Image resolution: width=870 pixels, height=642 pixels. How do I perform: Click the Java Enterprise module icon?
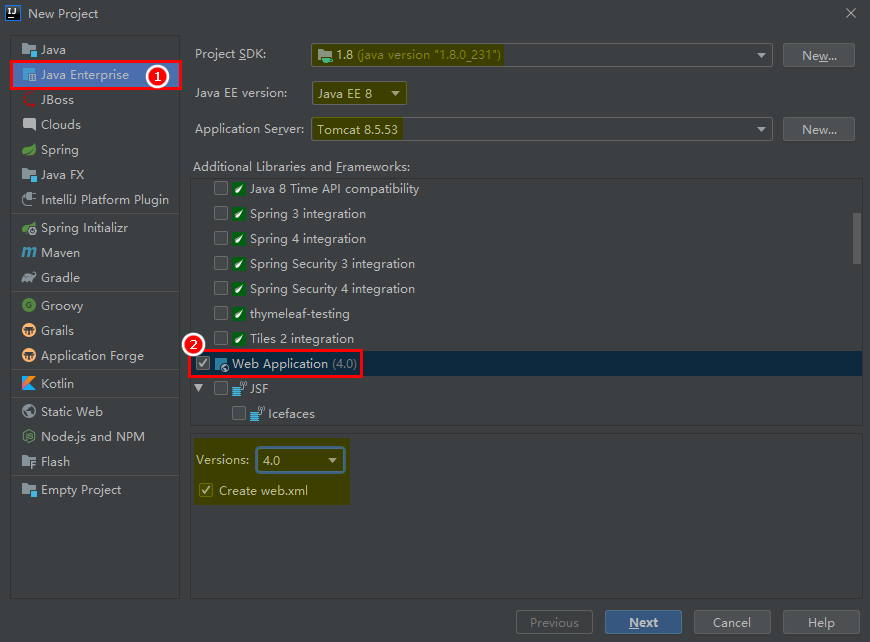coord(29,74)
